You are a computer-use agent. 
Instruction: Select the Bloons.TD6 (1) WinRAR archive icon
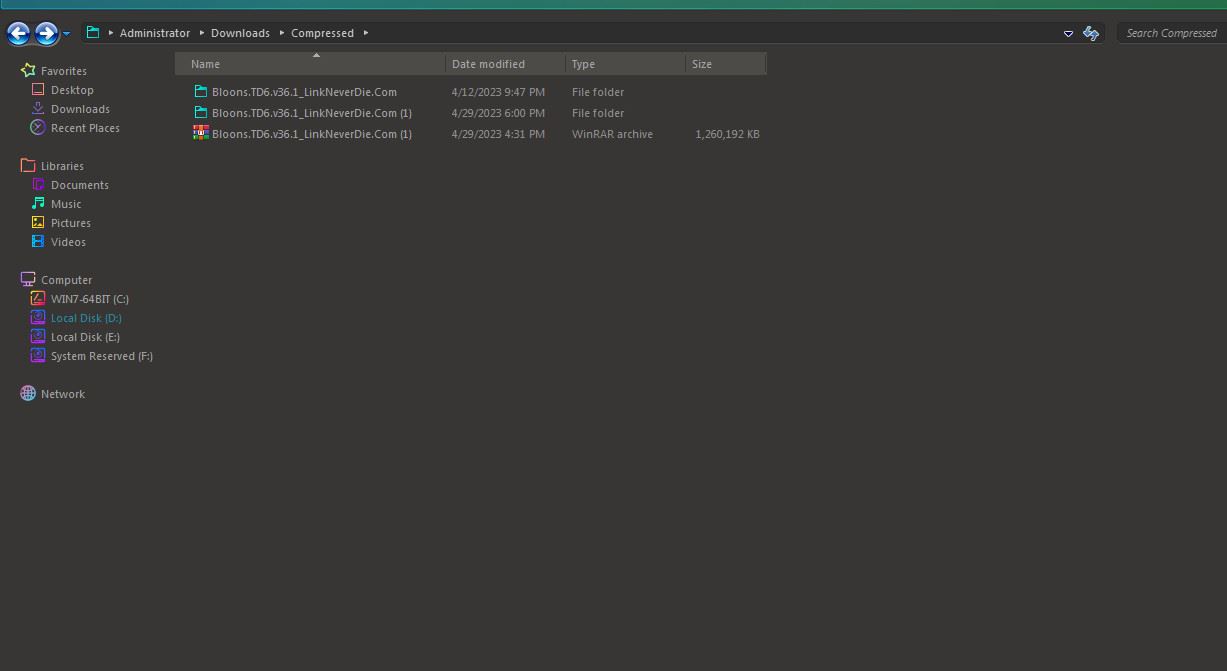point(201,134)
